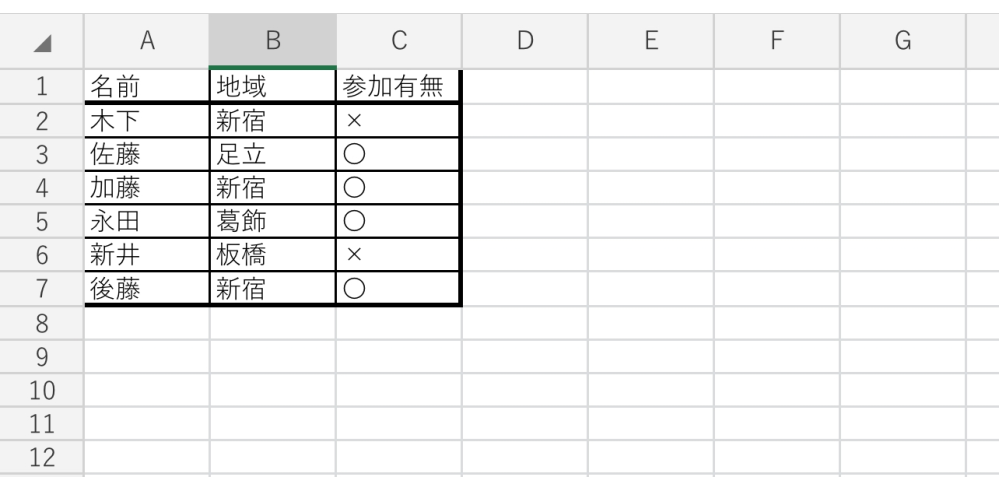Viewport: 999px width, 477px height.
Task: Click the 名前 header cell
Action: pyautogui.click(x=147, y=86)
